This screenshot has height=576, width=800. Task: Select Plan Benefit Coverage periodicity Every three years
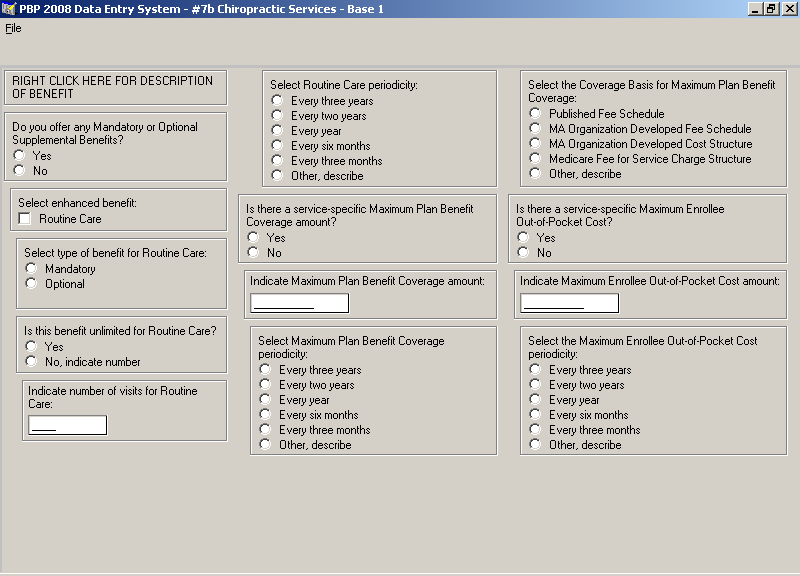[265, 369]
